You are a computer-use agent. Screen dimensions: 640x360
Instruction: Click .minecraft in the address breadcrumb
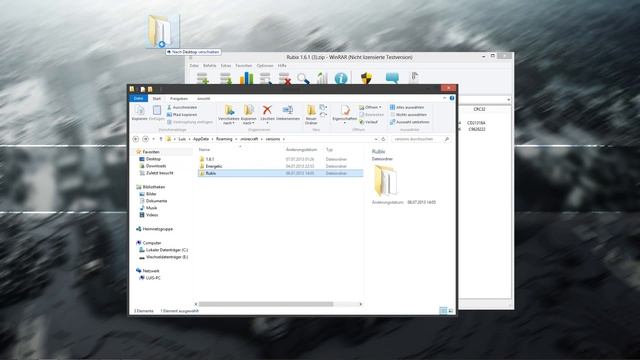tap(249, 139)
